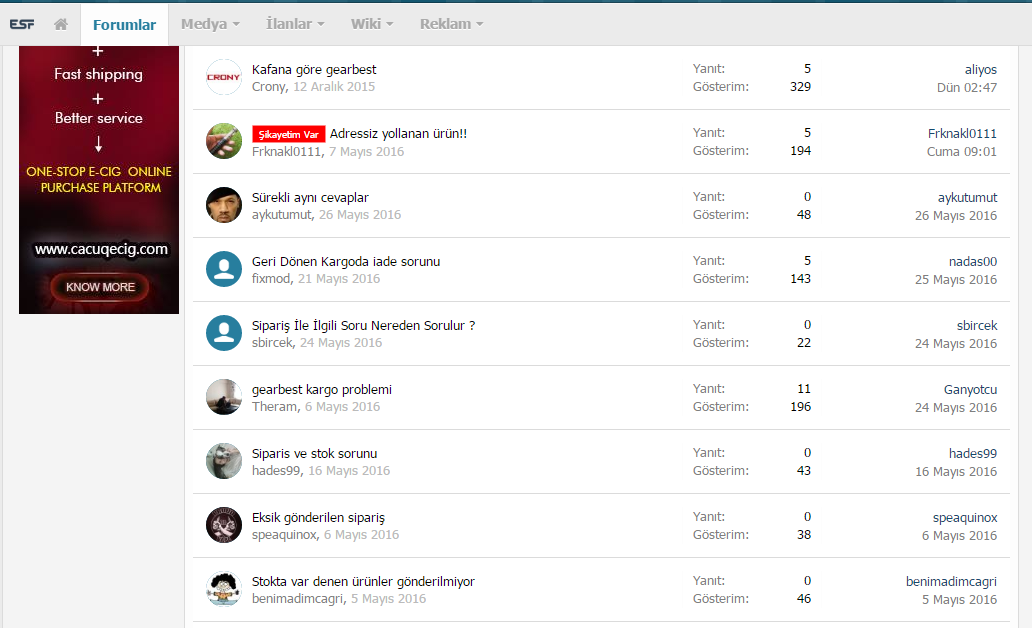Viewport: 1032px width, 628px height.
Task: Open thread Kafana göre gearbest
Action: (314, 70)
